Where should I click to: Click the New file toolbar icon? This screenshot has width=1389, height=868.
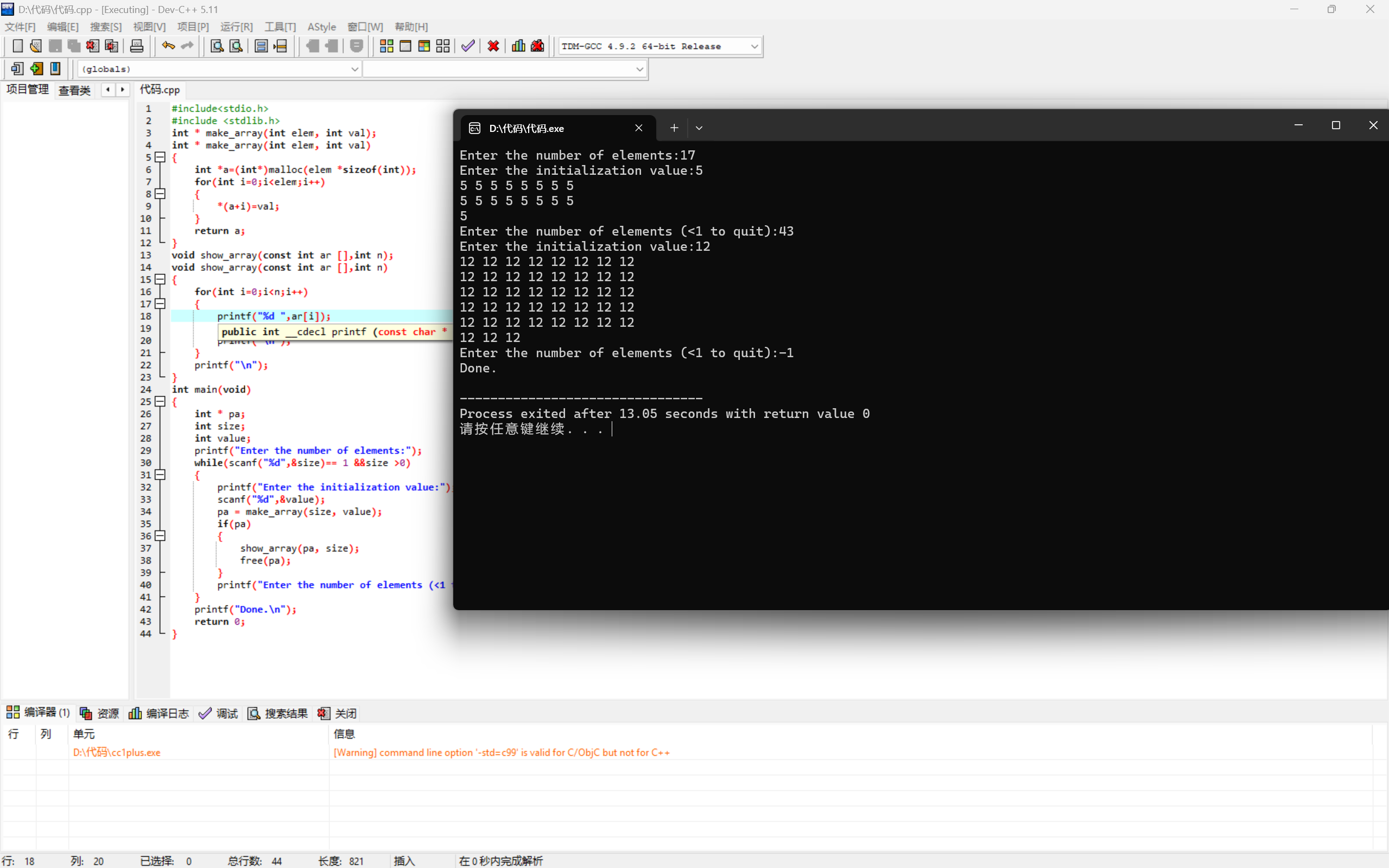tap(17, 46)
